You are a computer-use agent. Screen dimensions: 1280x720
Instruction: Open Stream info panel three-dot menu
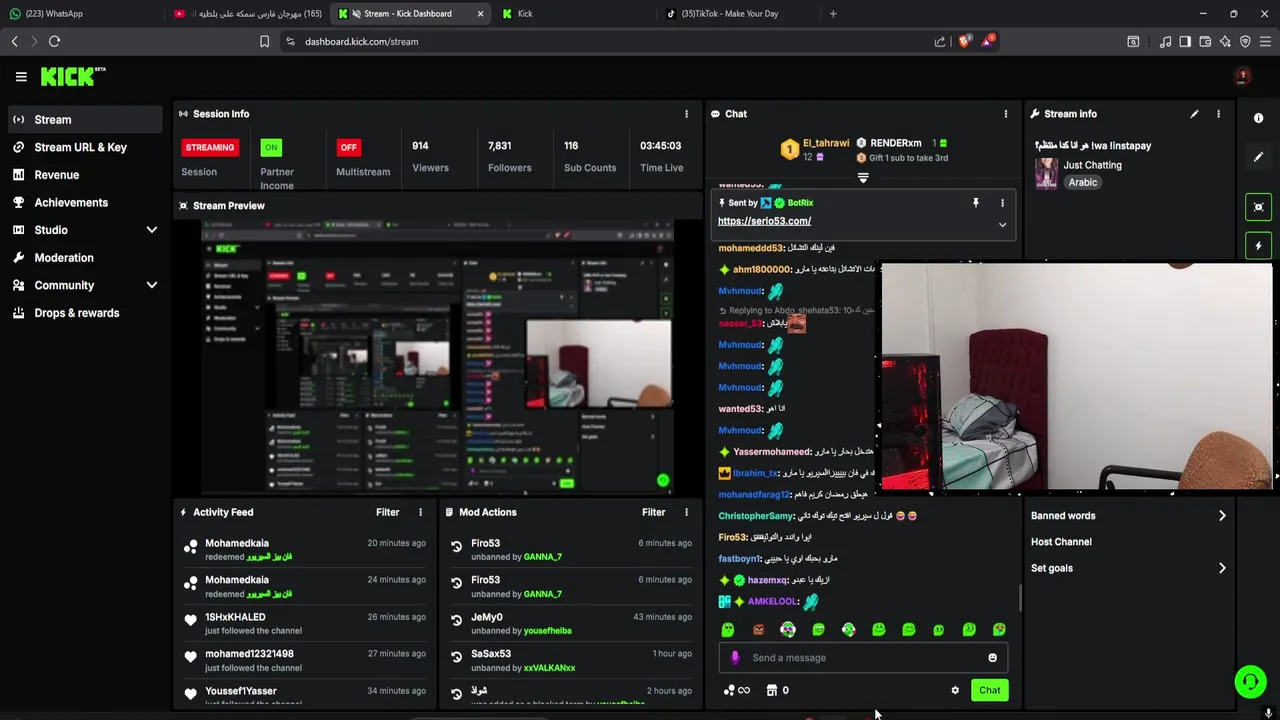pos(1218,114)
